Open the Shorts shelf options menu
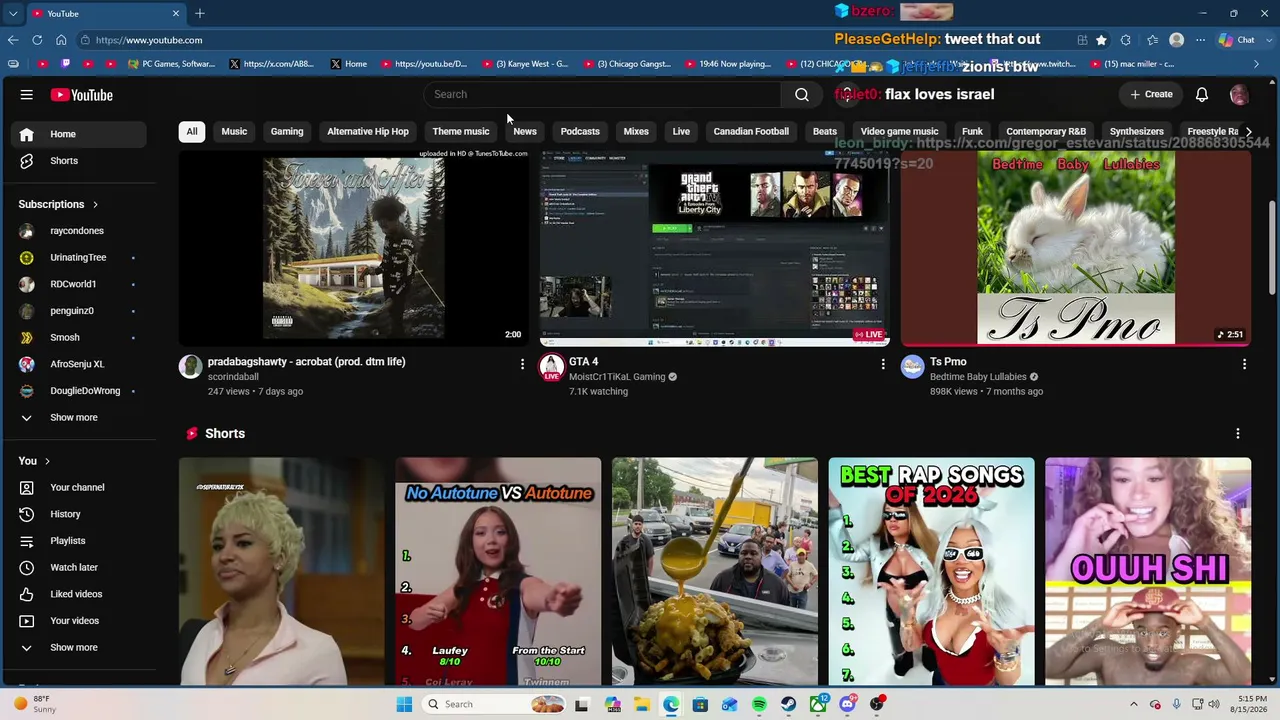The width and height of the screenshot is (1280, 720). point(1238,433)
